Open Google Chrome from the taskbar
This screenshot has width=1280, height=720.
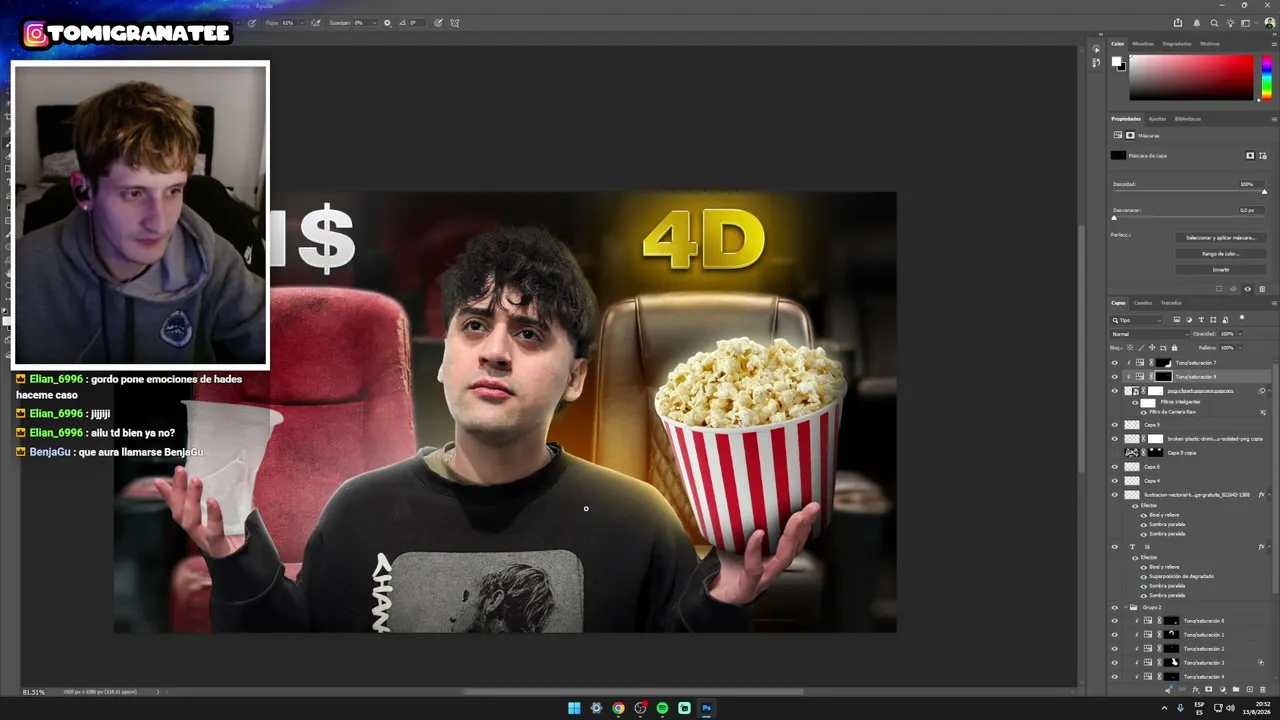click(x=618, y=708)
